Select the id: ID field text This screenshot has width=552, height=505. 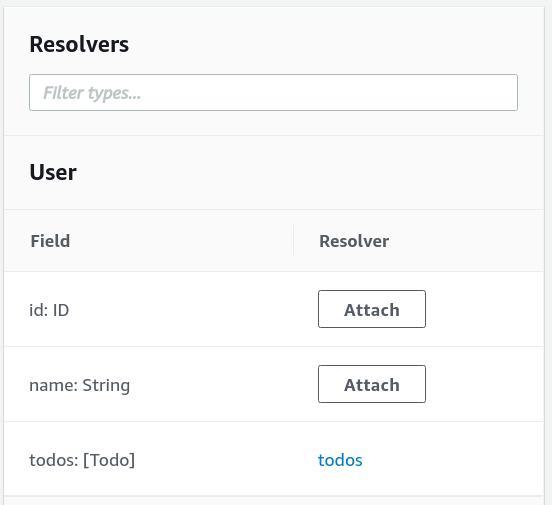[49, 310]
